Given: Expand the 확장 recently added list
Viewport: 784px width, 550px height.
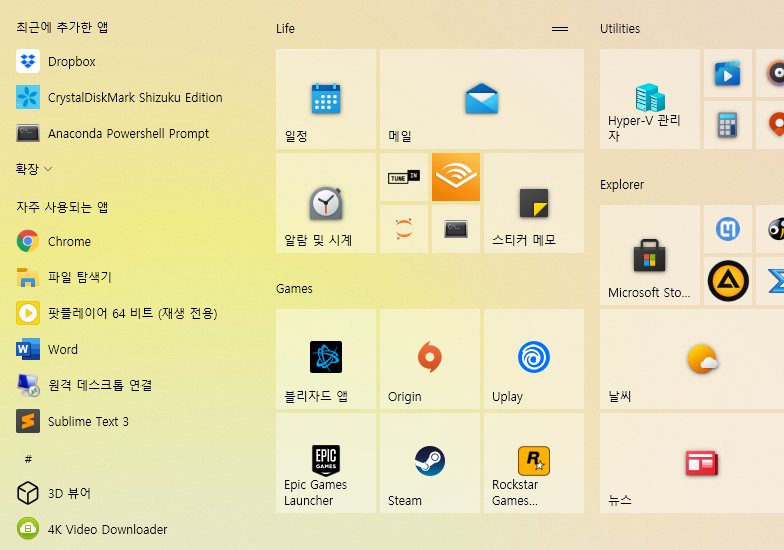Looking at the screenshot, I should (x=34, y=169).
